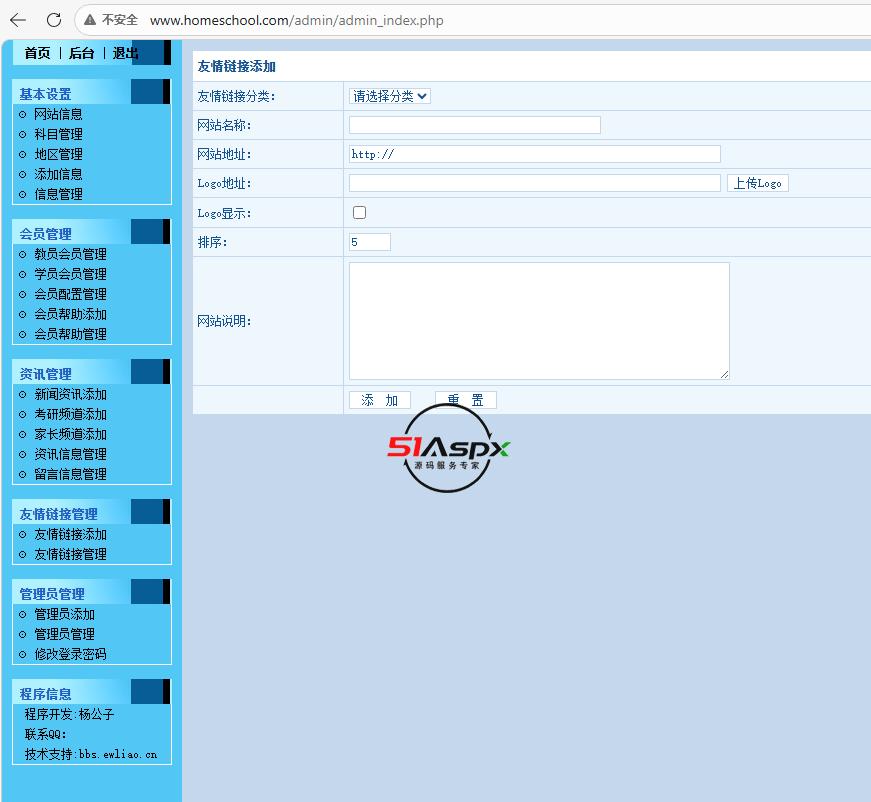
Task: Open 地区管理 in sidebar
Action: (58, 154)
